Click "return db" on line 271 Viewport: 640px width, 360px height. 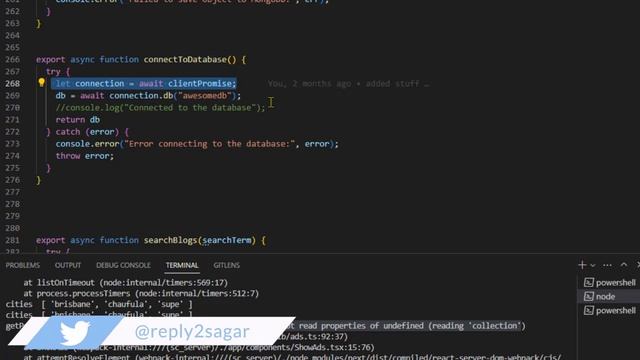coord(78,120)
